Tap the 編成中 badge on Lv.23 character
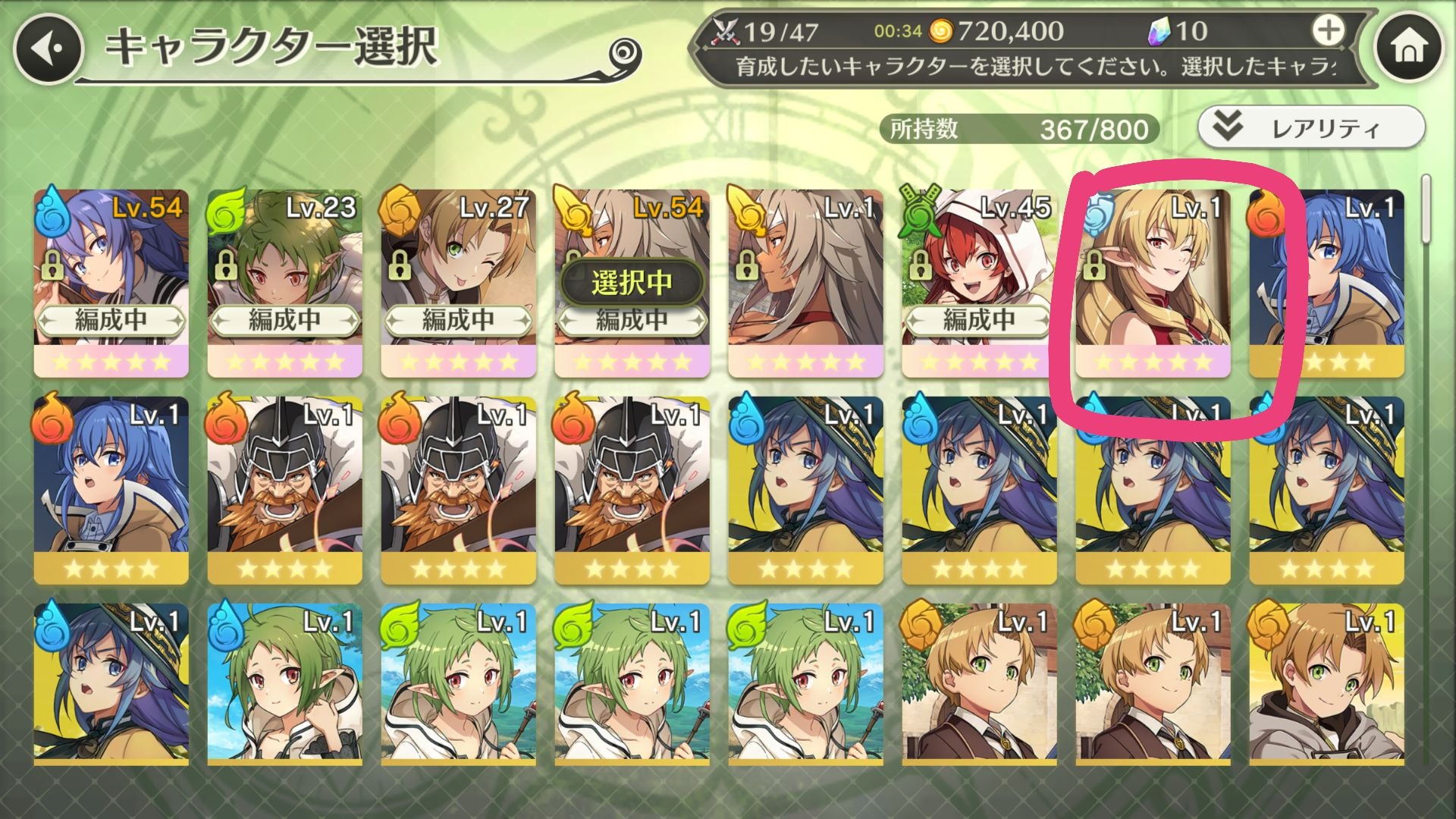Viewport: 1456px width, 819px height. (x=284, y=321)
